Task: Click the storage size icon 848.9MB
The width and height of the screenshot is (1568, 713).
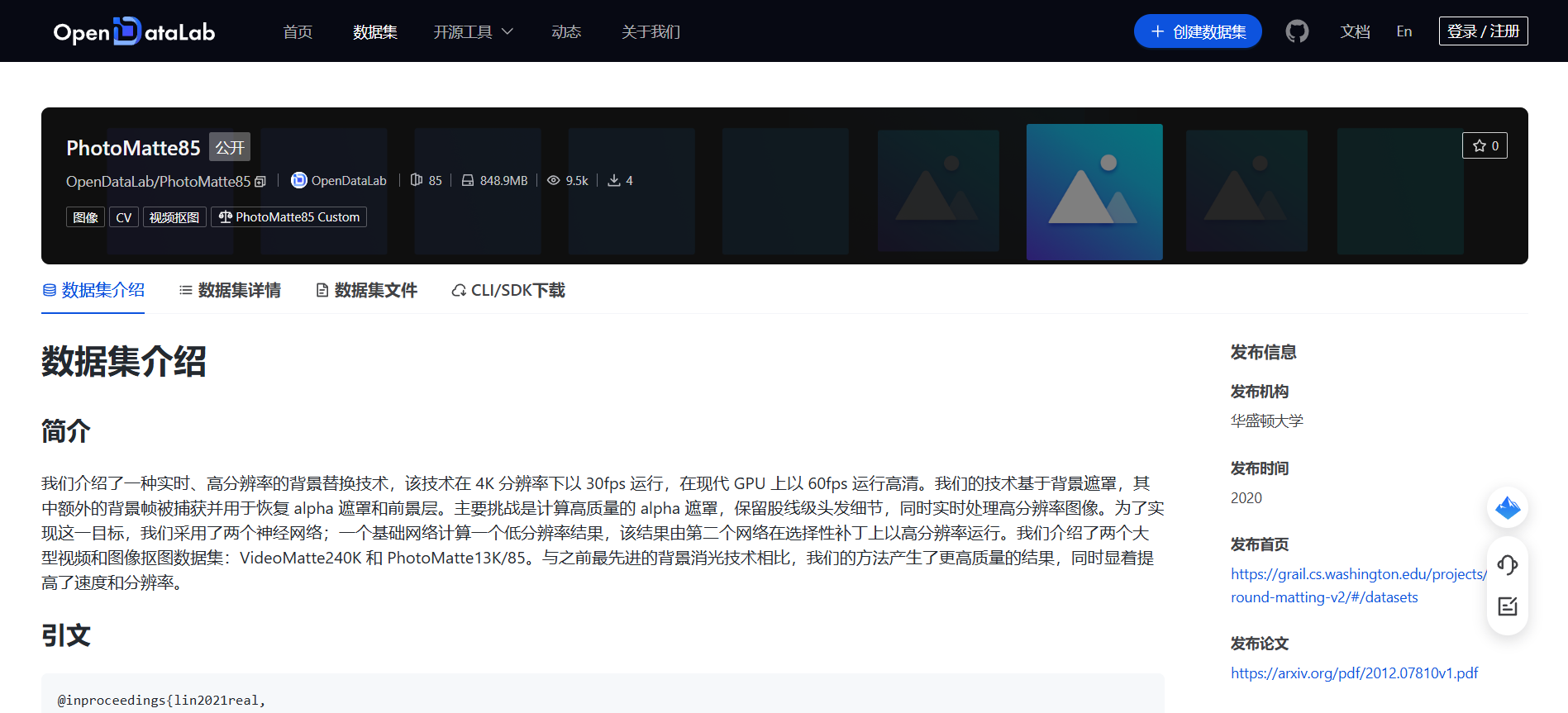Action: pyautogui.click(x=468, y=180)
